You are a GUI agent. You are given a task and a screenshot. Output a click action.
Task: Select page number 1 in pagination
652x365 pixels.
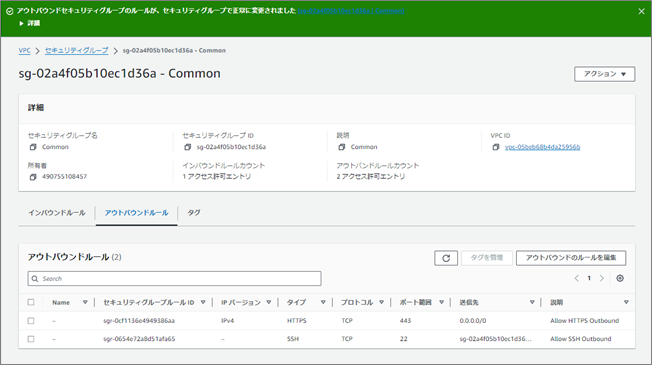pos(589,279)
